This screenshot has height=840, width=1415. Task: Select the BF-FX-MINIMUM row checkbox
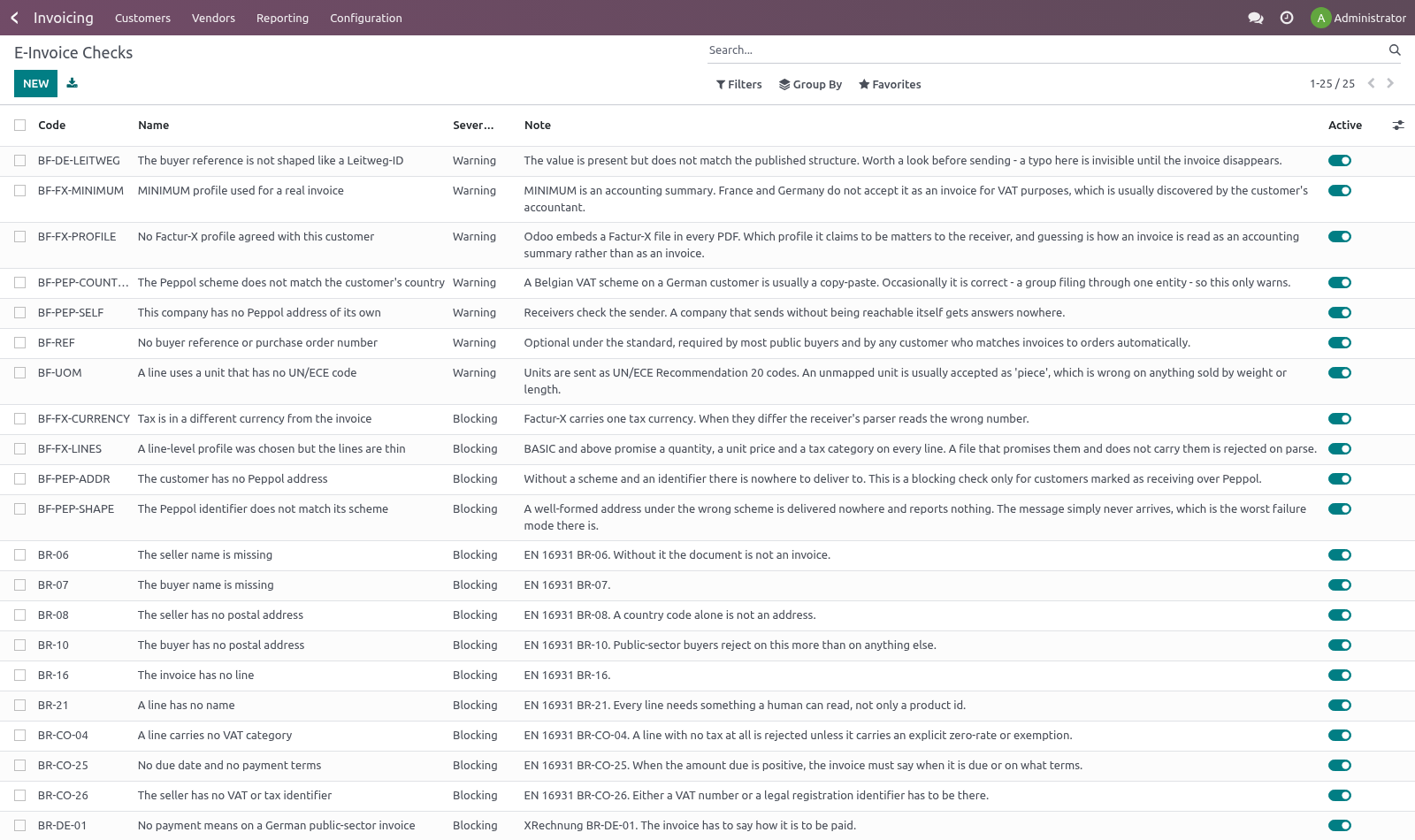[x=19, y=191]
